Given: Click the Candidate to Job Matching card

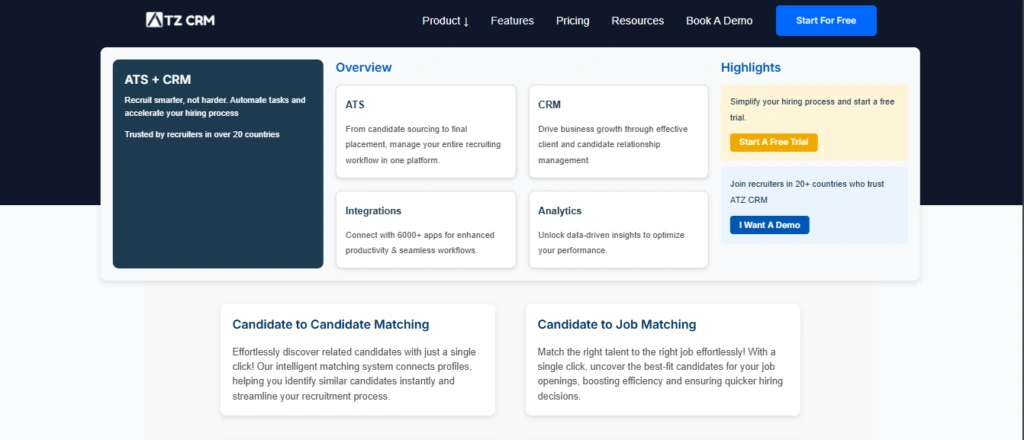Looking at the screenshot, I should (x=663, y=360).
